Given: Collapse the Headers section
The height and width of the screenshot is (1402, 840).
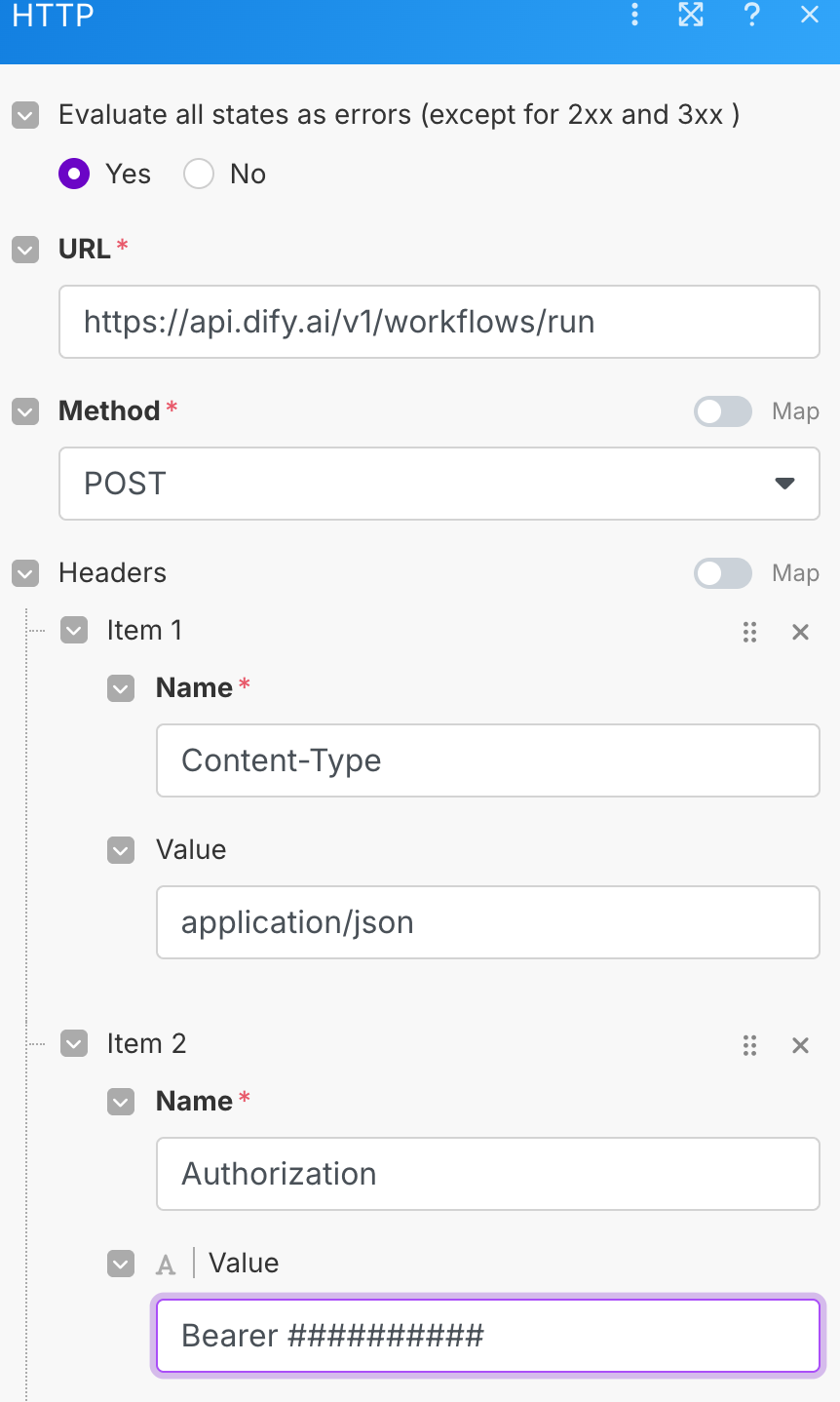Looking at the screenshot, I should 25,573.
